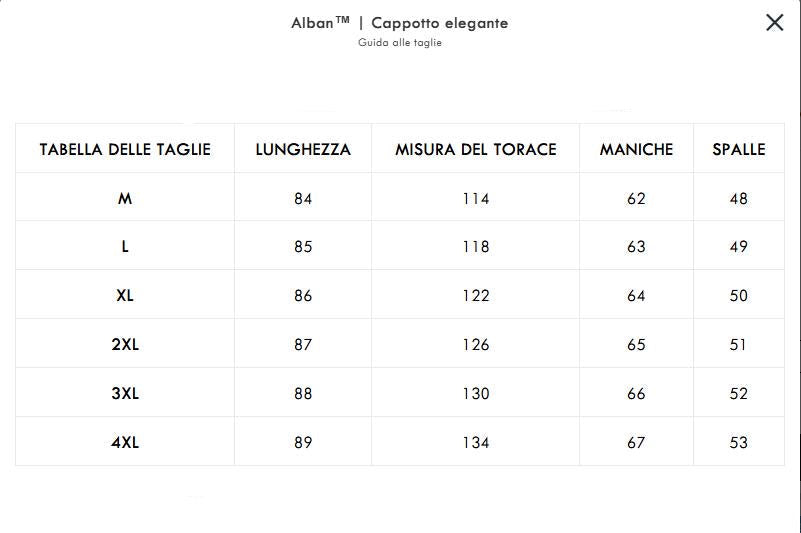801x533 pixels.
Task: Select the XL size row label
Action: (x=125, y=296)
